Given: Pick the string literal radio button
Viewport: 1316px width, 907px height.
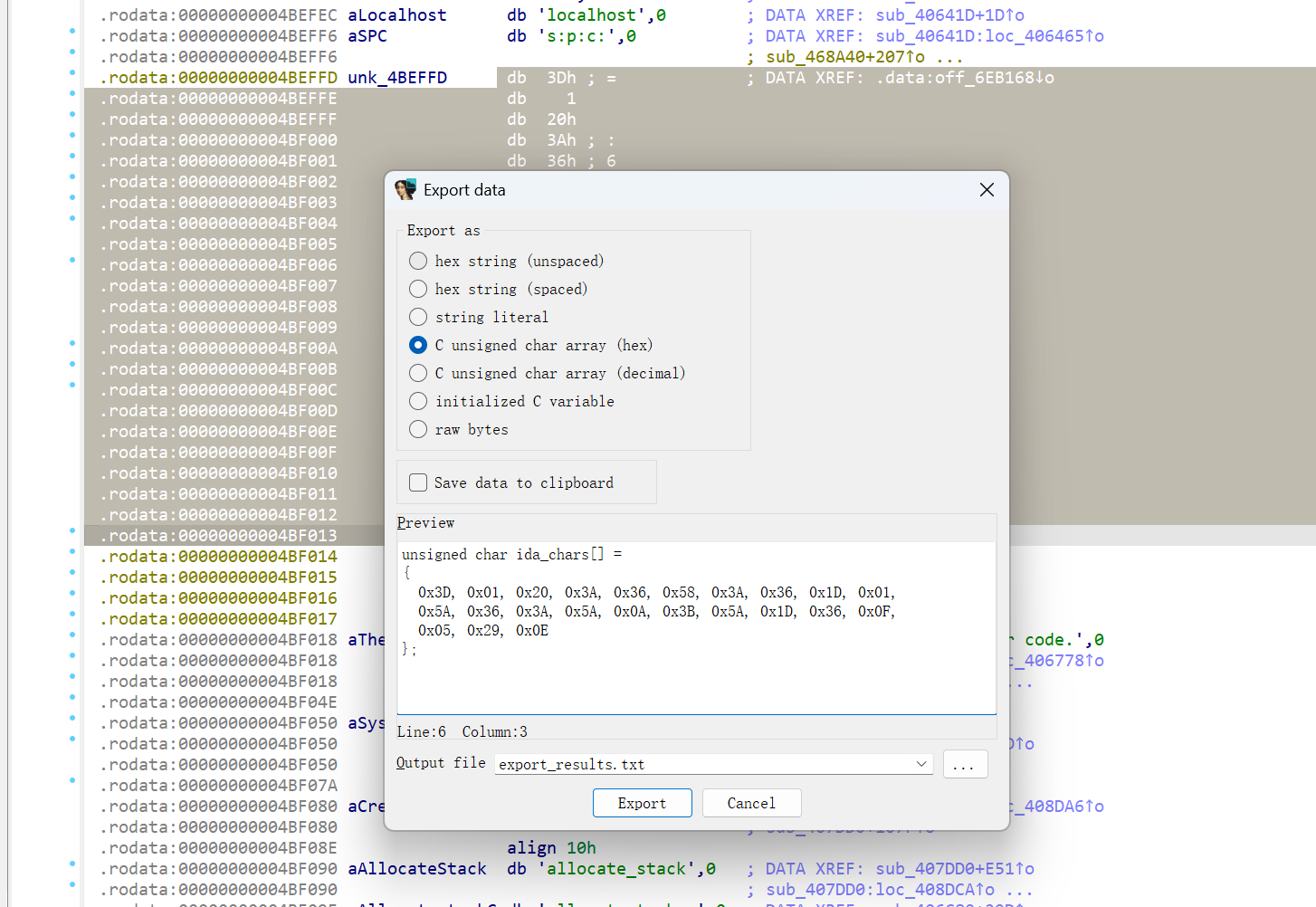Looking at the screenshot, I should tap(418, 318).
